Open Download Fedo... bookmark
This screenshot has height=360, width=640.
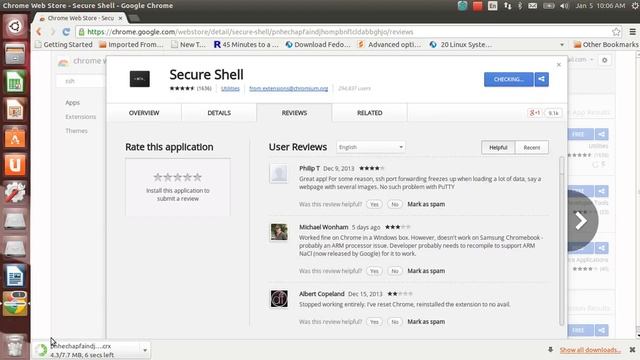coord(318,44)
